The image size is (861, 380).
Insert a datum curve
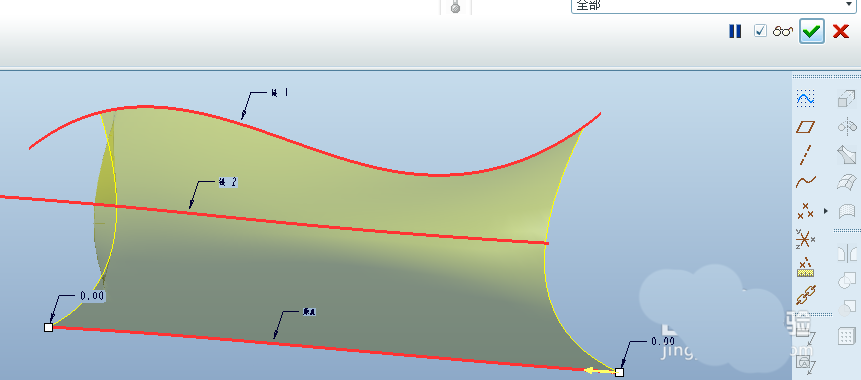[x=806, y=182]
